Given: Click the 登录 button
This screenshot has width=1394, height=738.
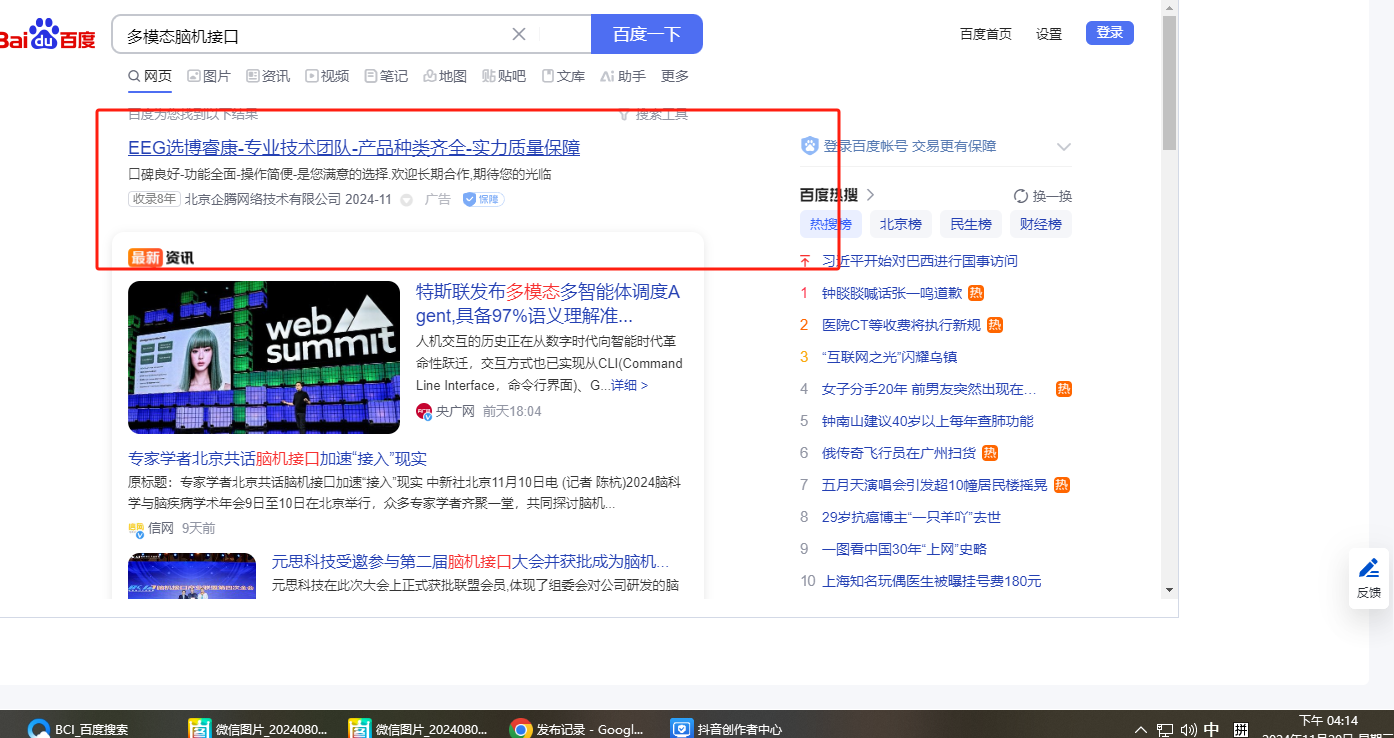Looking at the screenshot, I should [x=1109, y=33].
